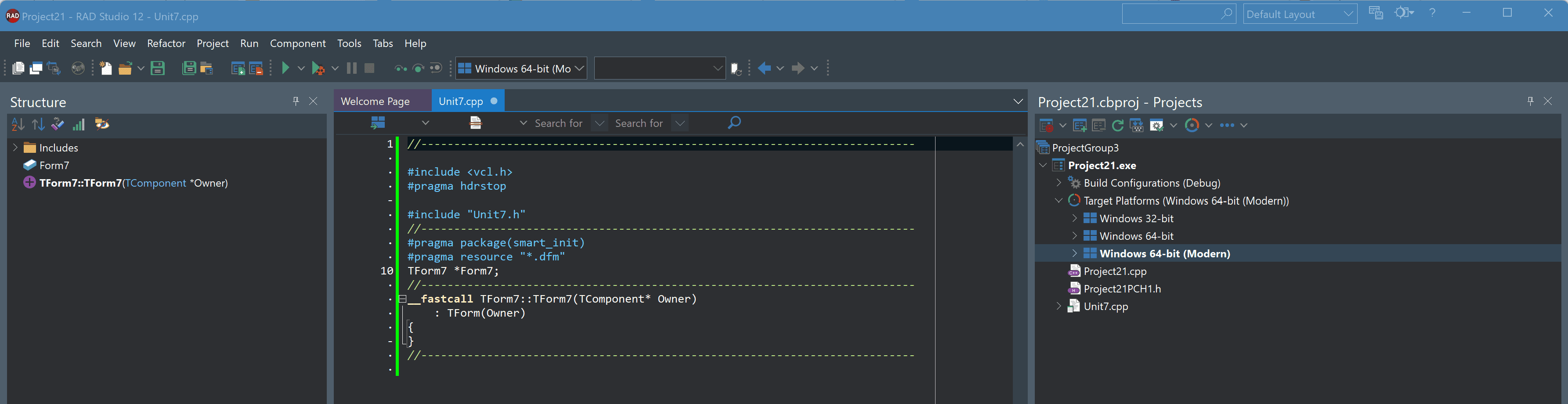Toggle Form/Unit view icon
1568x404 pixels.
54,68
